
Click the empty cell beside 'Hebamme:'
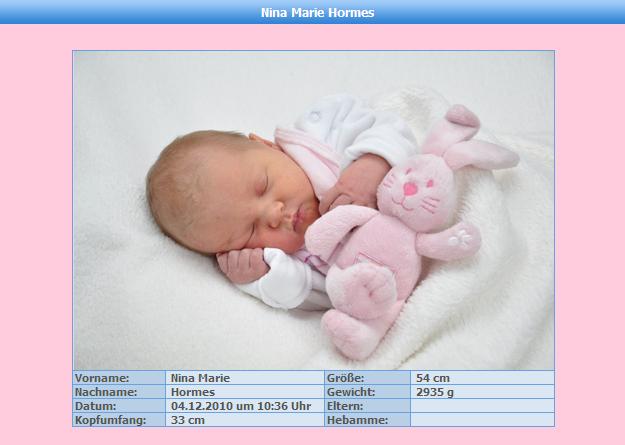tap(481, 420)
